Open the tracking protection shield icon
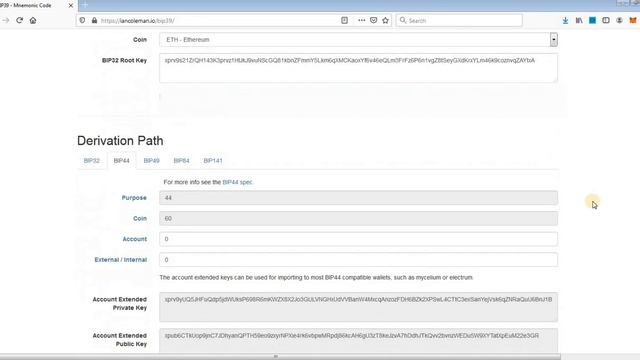Viewport: 640px width, 360px height. (x=82, y=20)
